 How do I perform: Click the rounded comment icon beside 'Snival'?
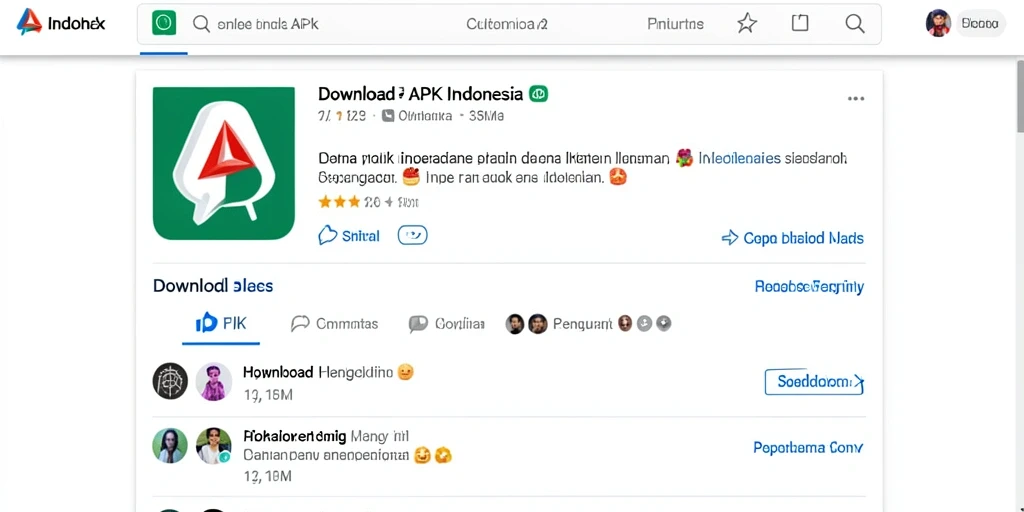click(x=413, y=235)
